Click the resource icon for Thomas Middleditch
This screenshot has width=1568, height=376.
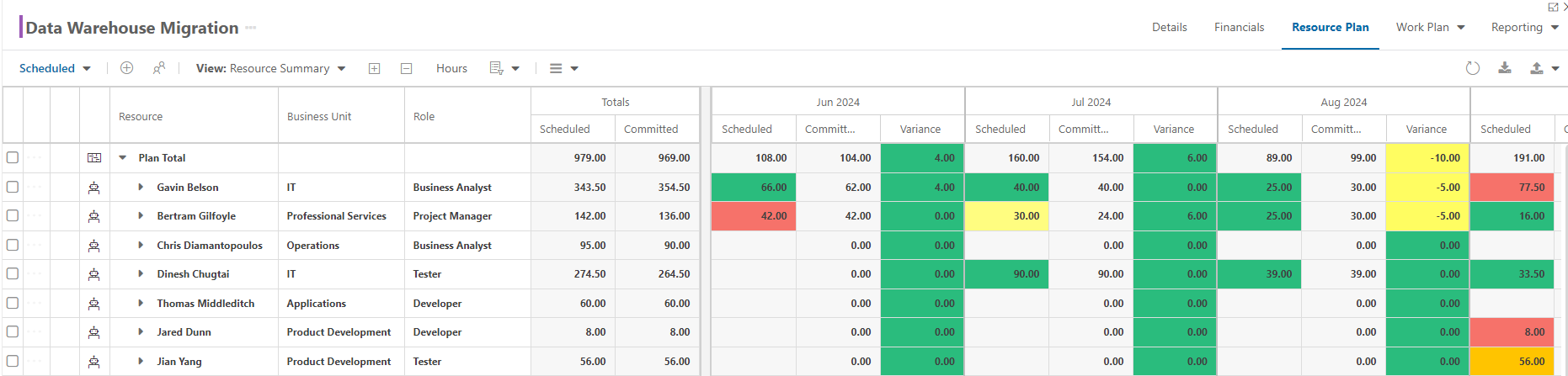pyautogui.click(x=94, y=304)
